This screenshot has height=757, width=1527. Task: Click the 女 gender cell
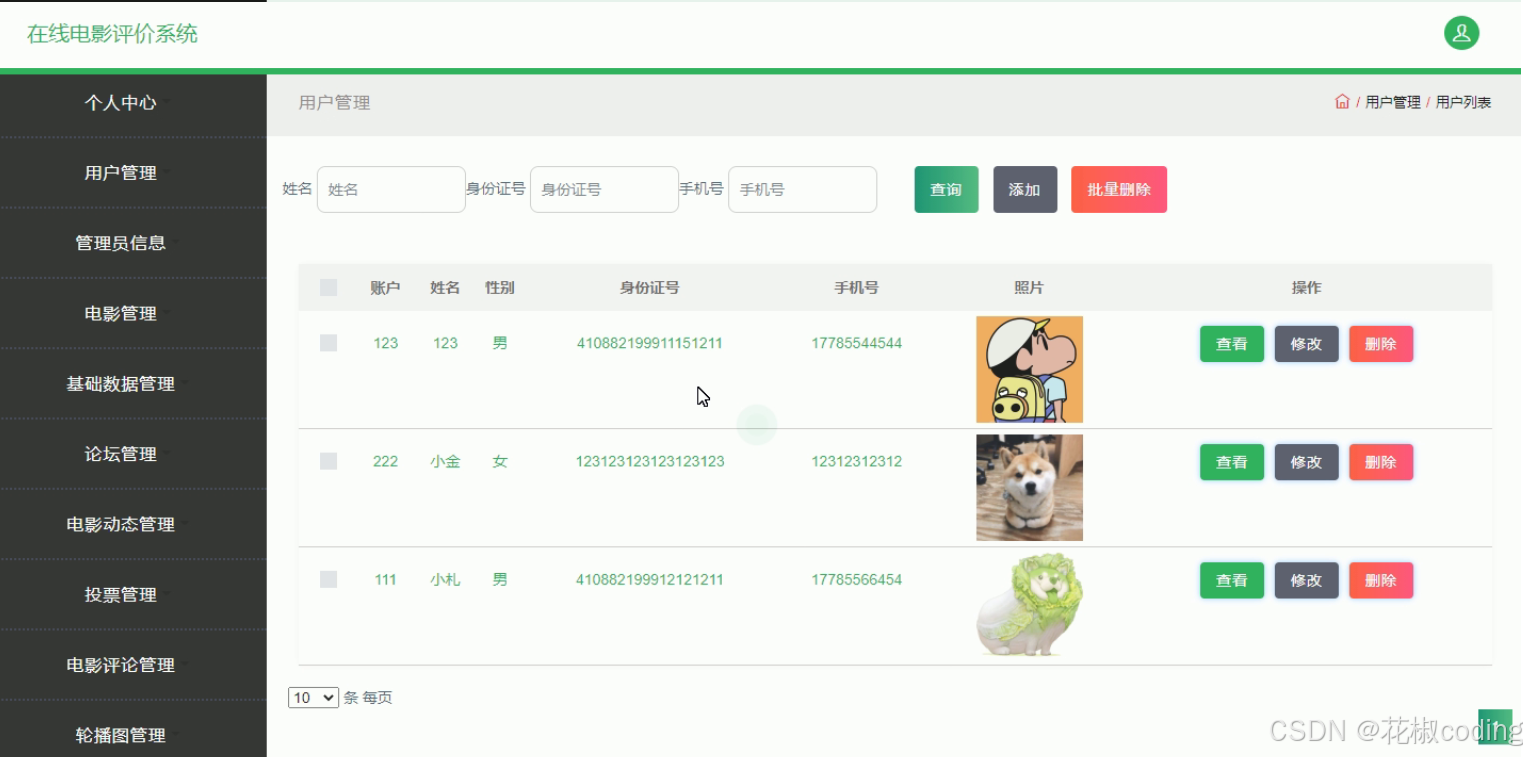500,461
